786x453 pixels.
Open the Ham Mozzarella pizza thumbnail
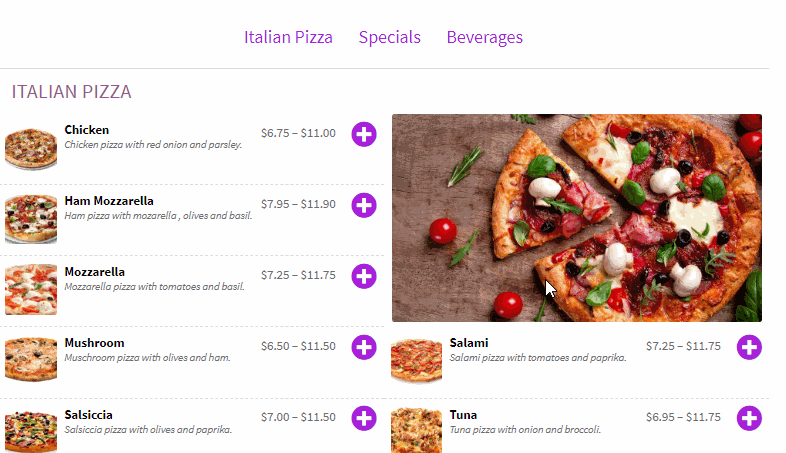(31, 219)
